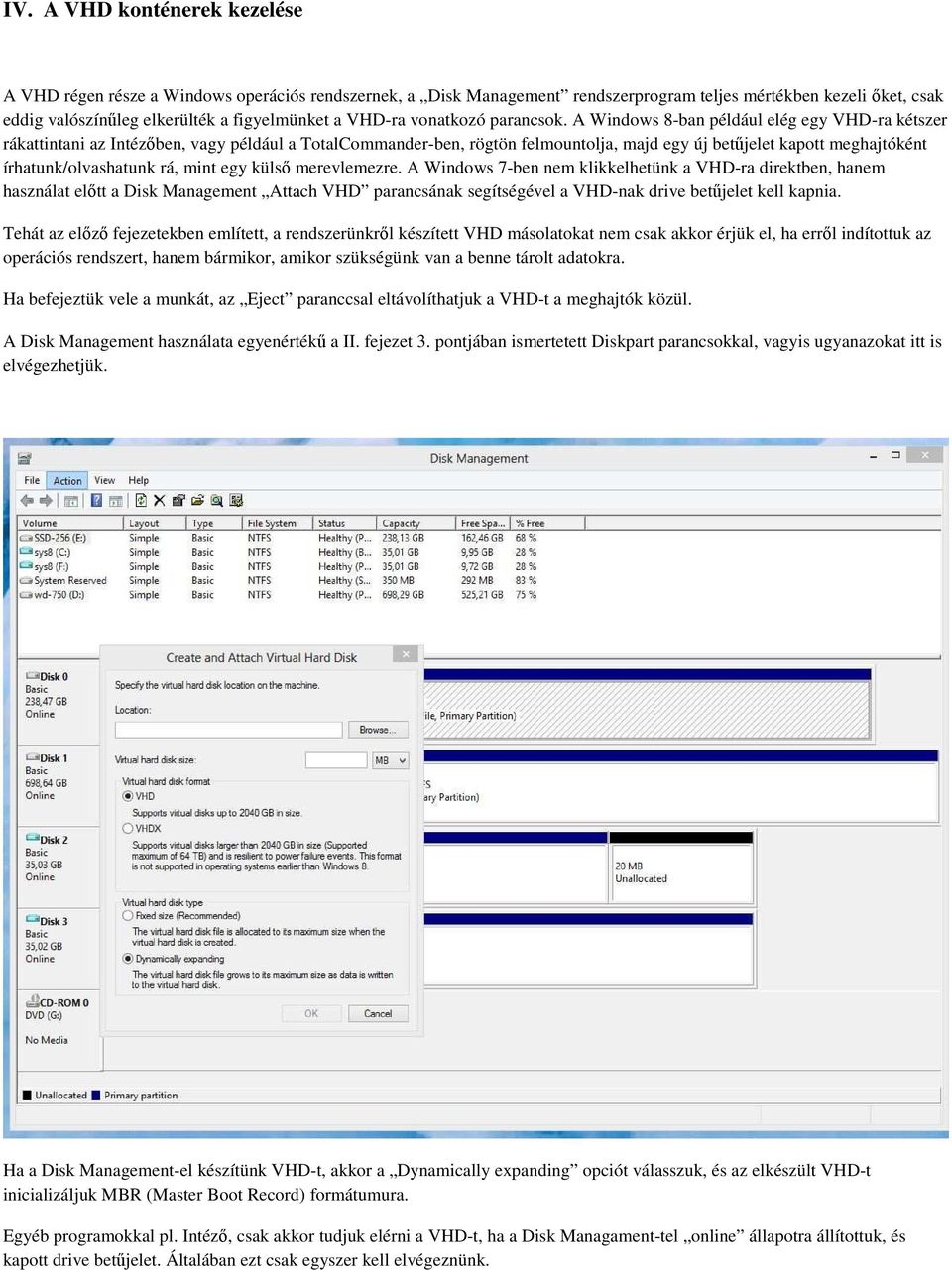The image size is (952, 1270).
Task: Click the Disk Management title bar icon
Action: (x=25, y=458)
